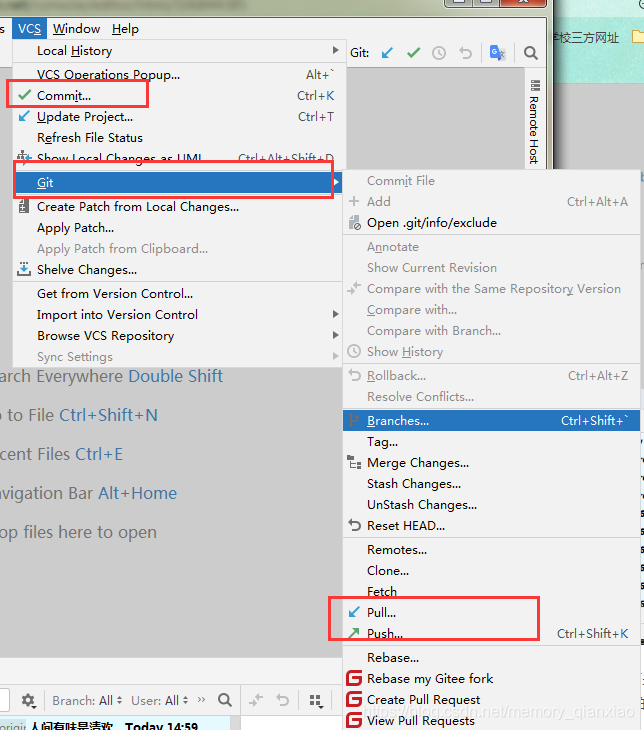Select Update Project... menu item
This screenshot has width=644, height=730.
point(178,116)
